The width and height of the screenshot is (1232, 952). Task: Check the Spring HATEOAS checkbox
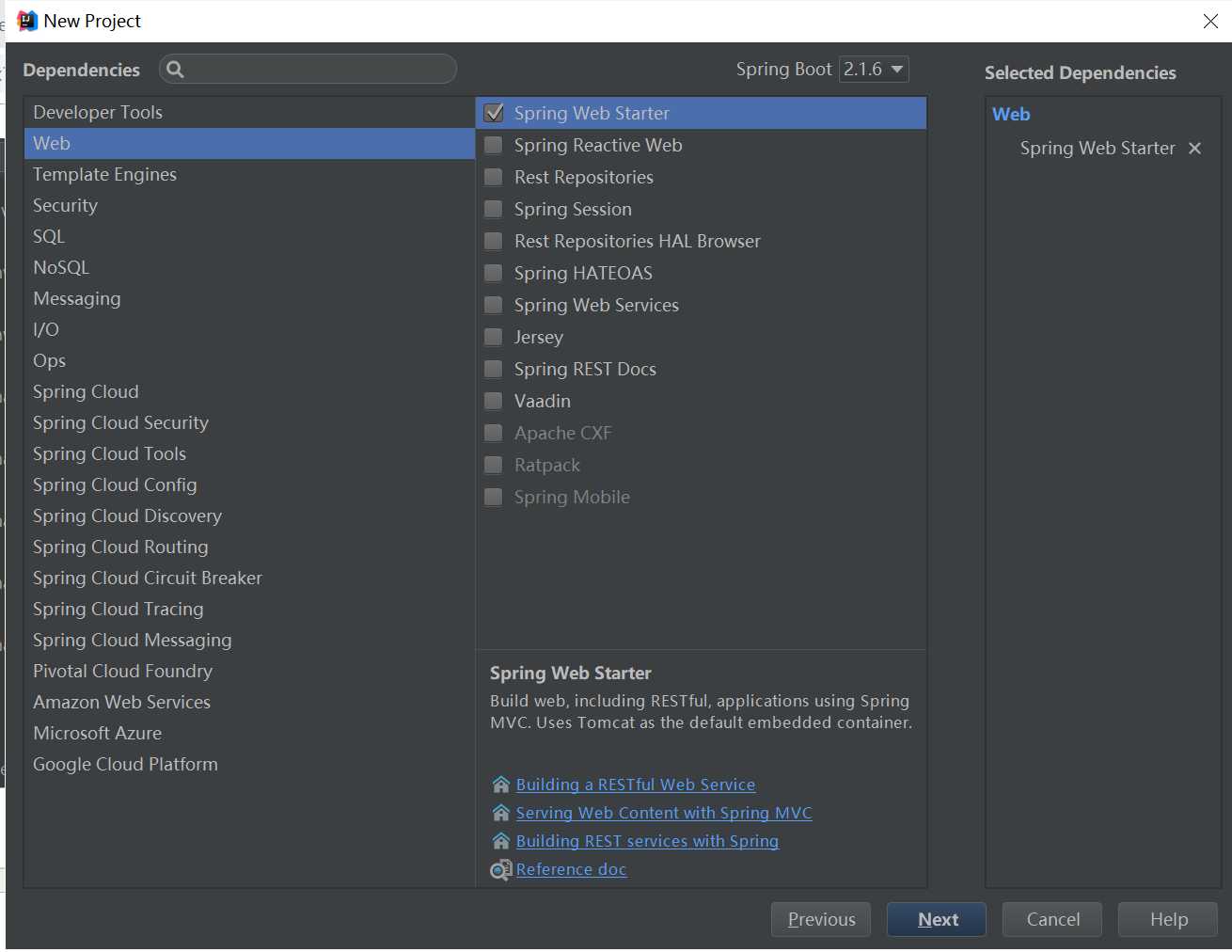[494, 273]
